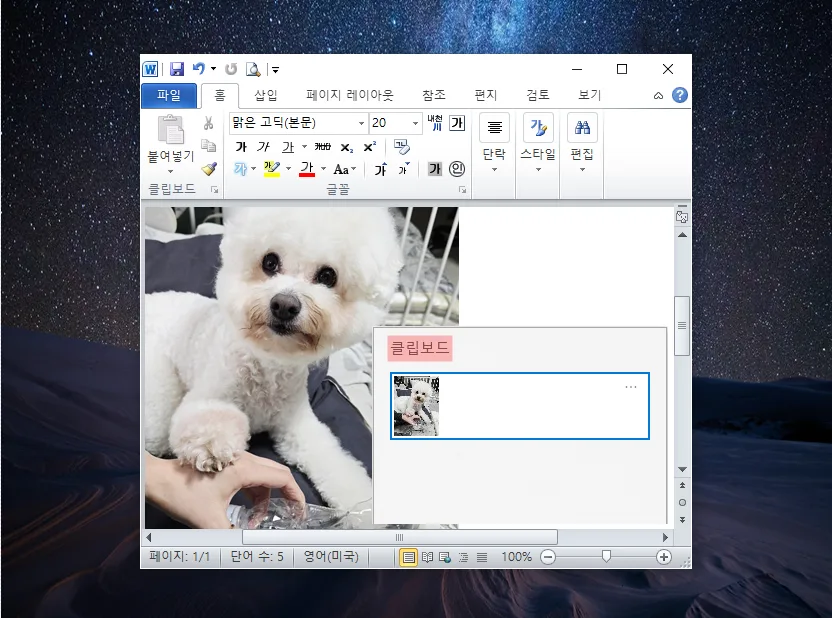Toggle bold formatting
Screen dimensions: 832x618
(241, 147)
